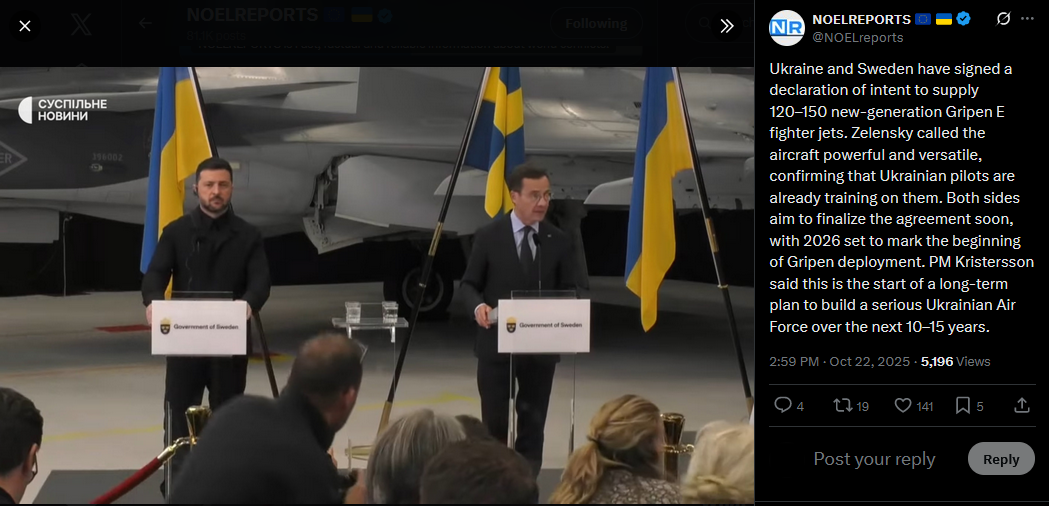Viewport: 1049px width, 506px height.
Task: Click the Reply button
Action: pyautogui.click(x=1001, y=459)
